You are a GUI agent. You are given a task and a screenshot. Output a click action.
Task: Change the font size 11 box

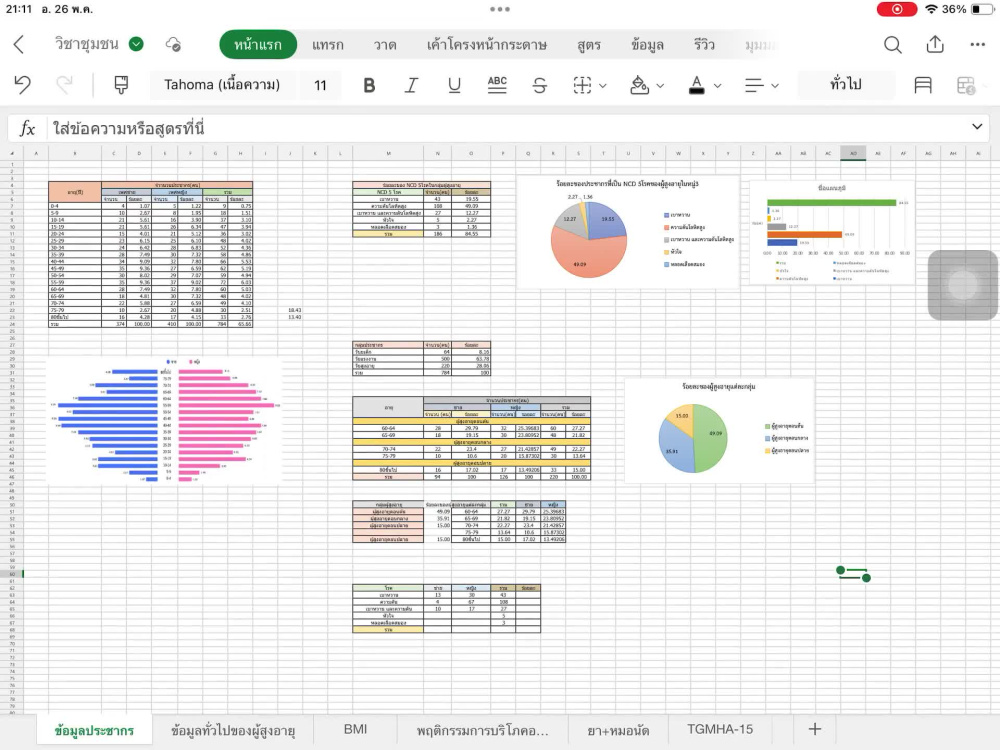[320, 85]
